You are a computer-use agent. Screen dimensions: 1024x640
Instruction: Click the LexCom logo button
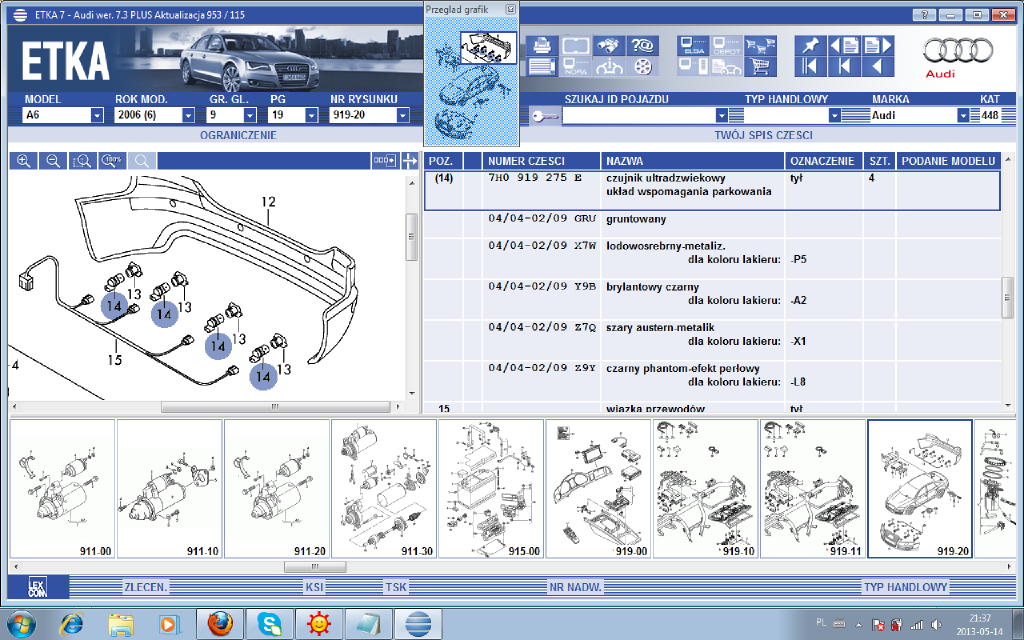click(38, 586)
